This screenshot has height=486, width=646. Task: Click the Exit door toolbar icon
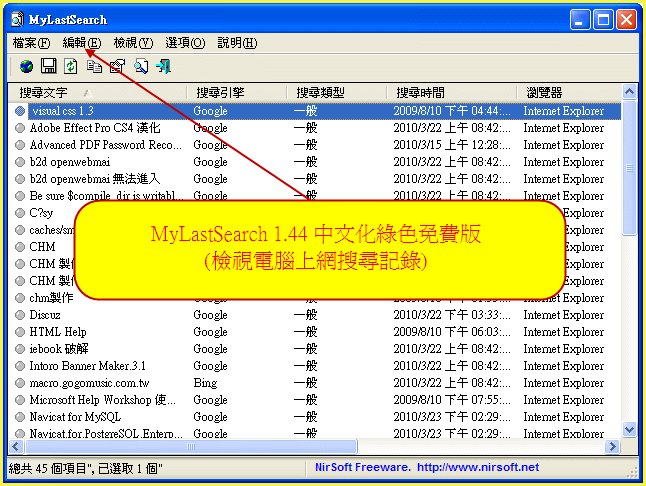(x=164, y=67)
